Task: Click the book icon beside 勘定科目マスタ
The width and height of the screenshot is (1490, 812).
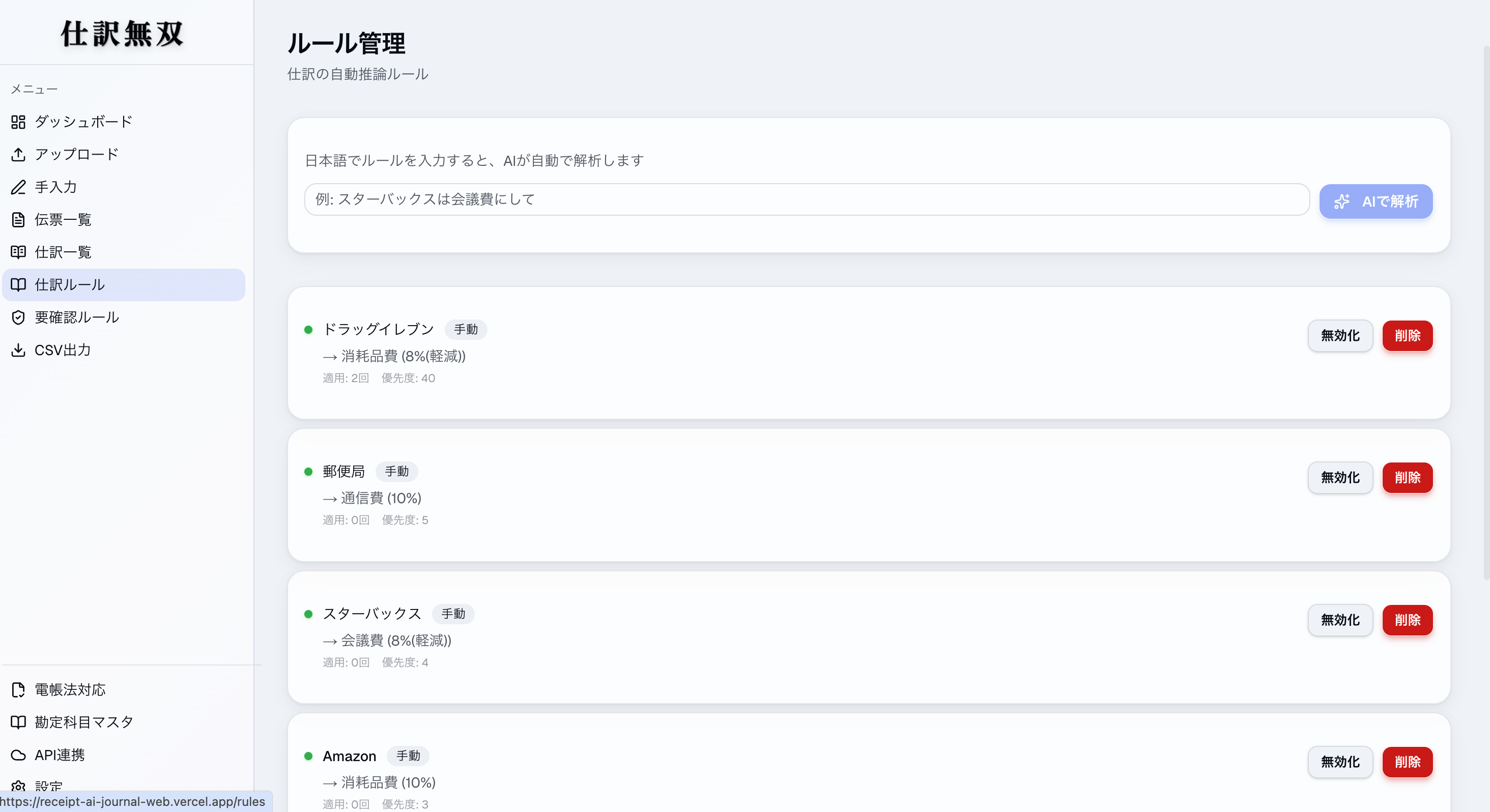Action: [x=18, y=722]
